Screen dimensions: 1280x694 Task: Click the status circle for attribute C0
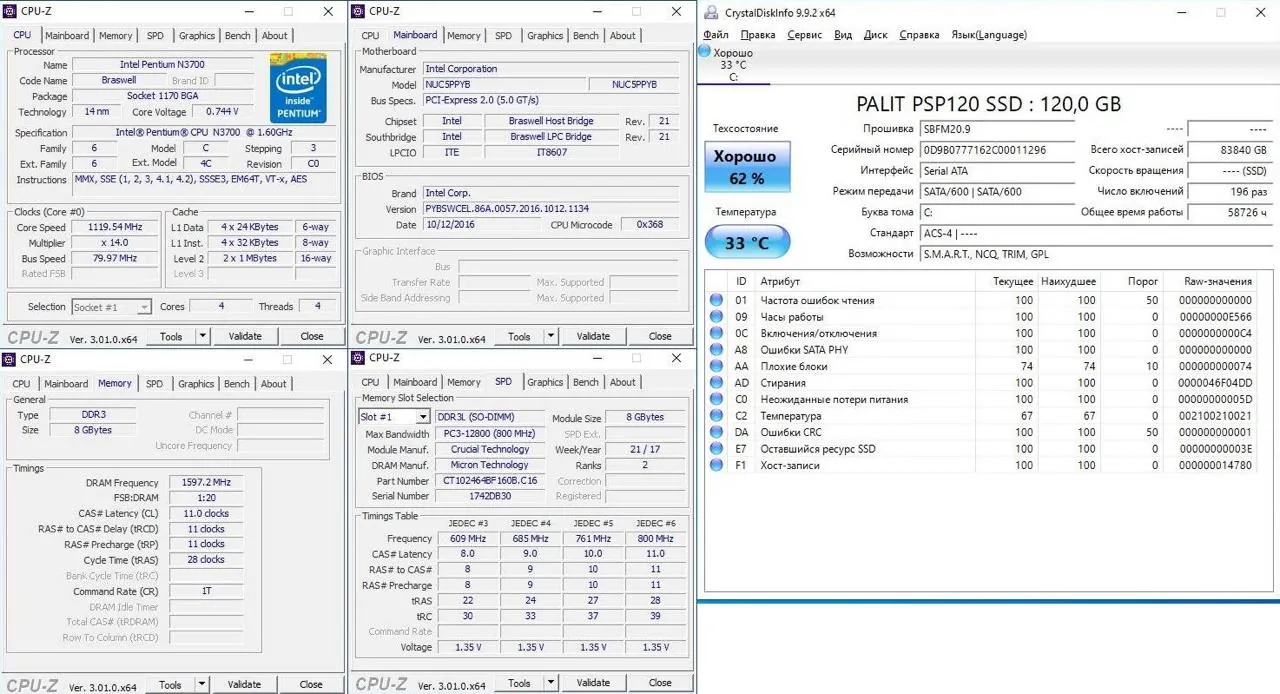point(716,399)
